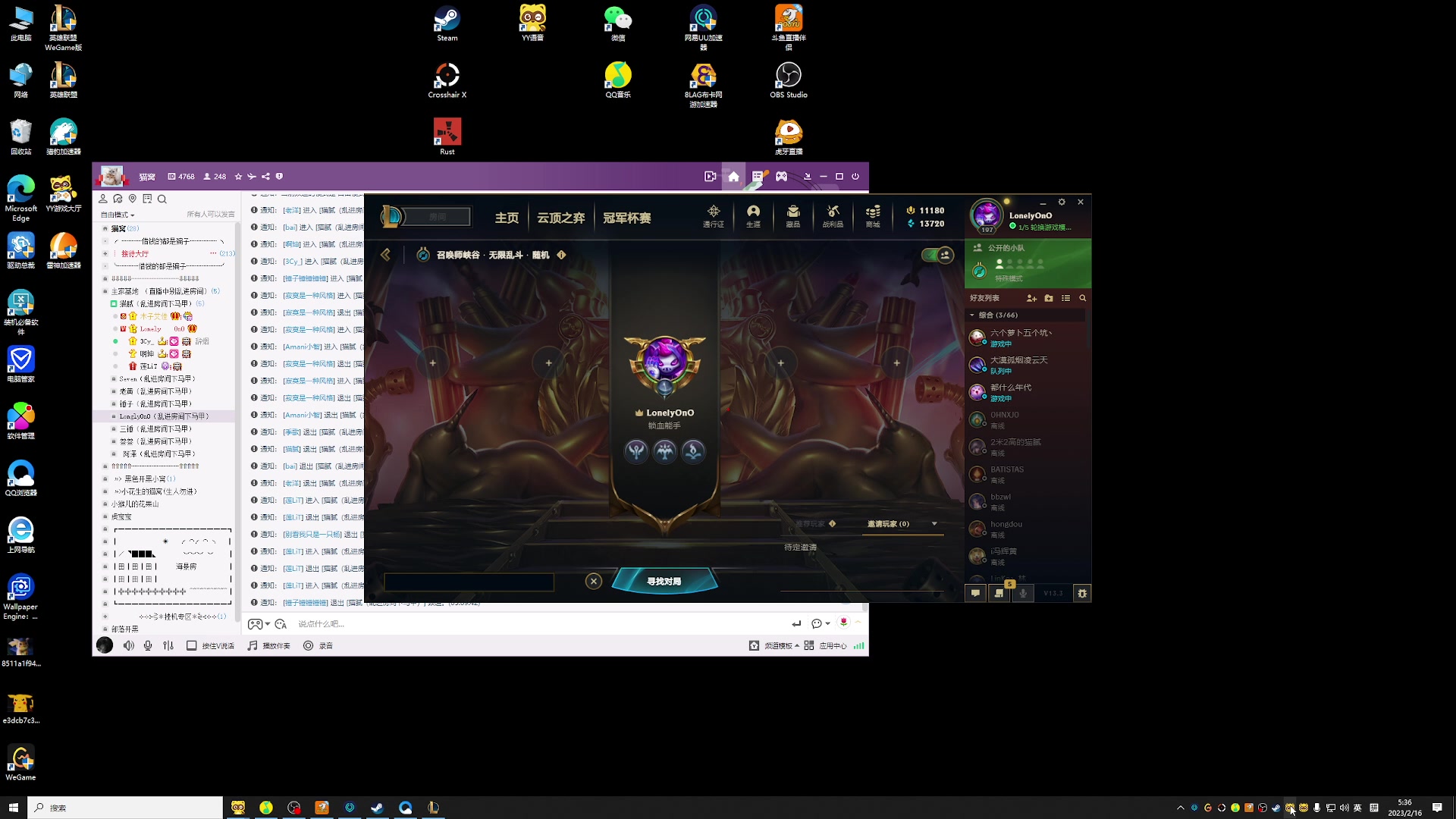The image size is (1456, 819).
Task: Select Seven channel in YY tree
Action: click(157, 378)
